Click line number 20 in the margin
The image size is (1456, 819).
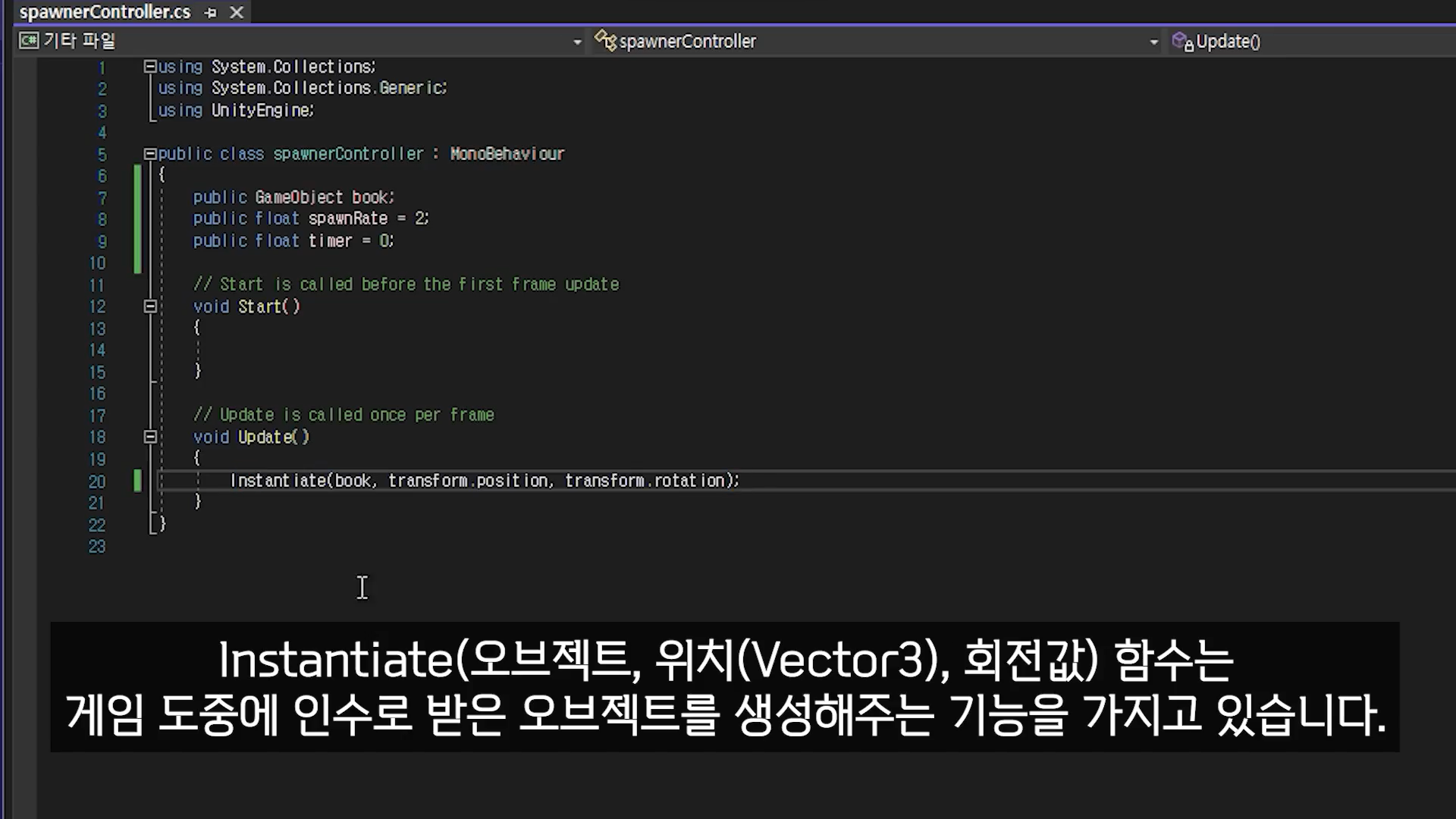coord(97,482)
